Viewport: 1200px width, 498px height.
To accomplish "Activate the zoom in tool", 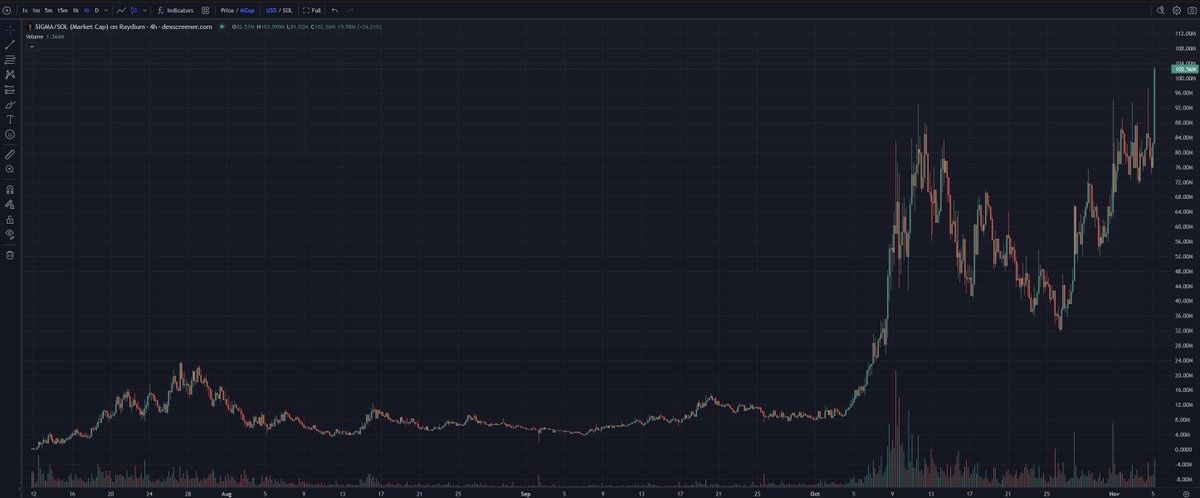I will coord(10,169).
